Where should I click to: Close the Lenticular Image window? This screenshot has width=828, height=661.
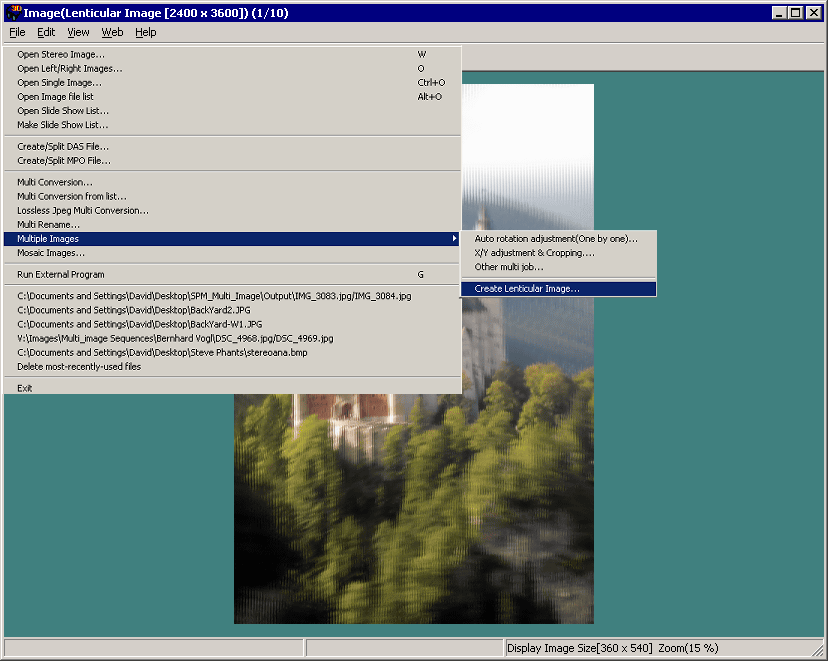point(814,13)
